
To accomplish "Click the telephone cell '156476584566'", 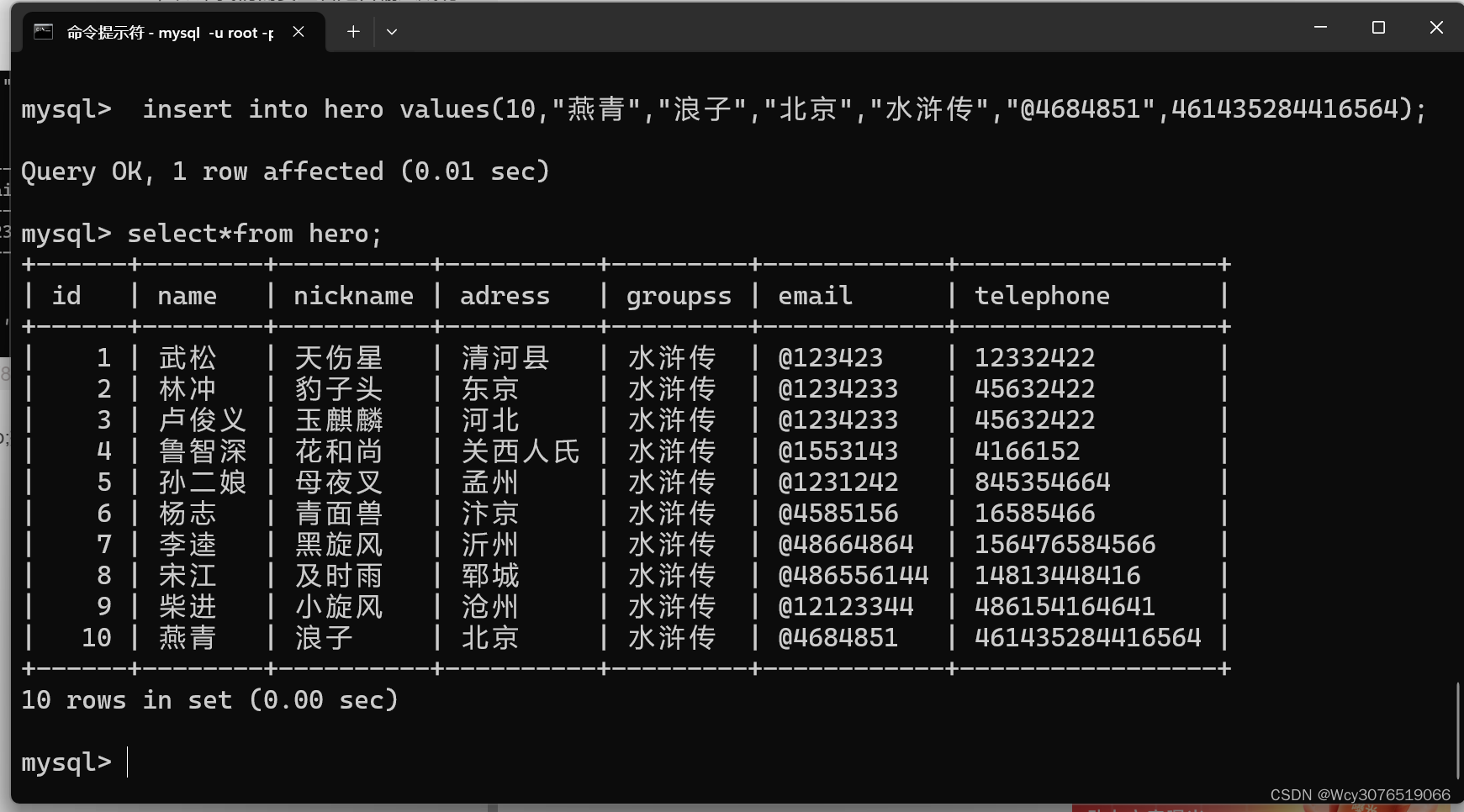I will [x=1065, y=545].
